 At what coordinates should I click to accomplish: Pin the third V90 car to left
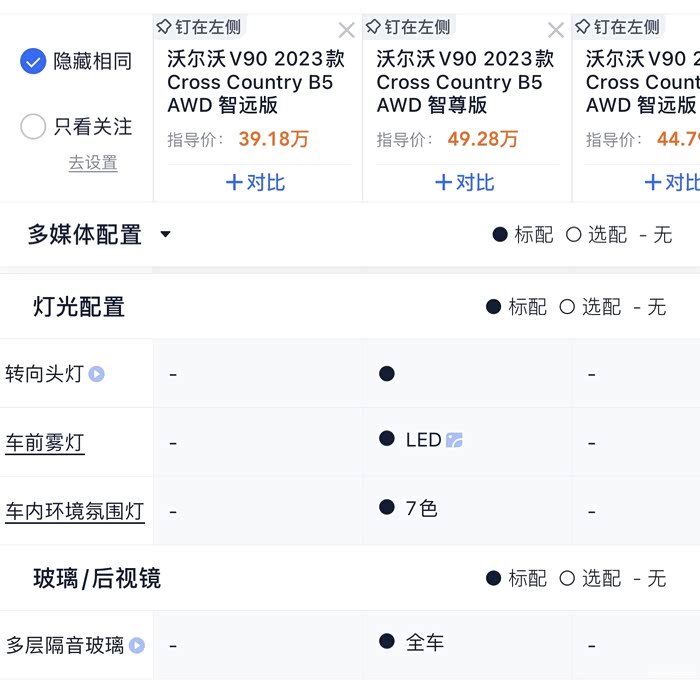coord(618,27)
